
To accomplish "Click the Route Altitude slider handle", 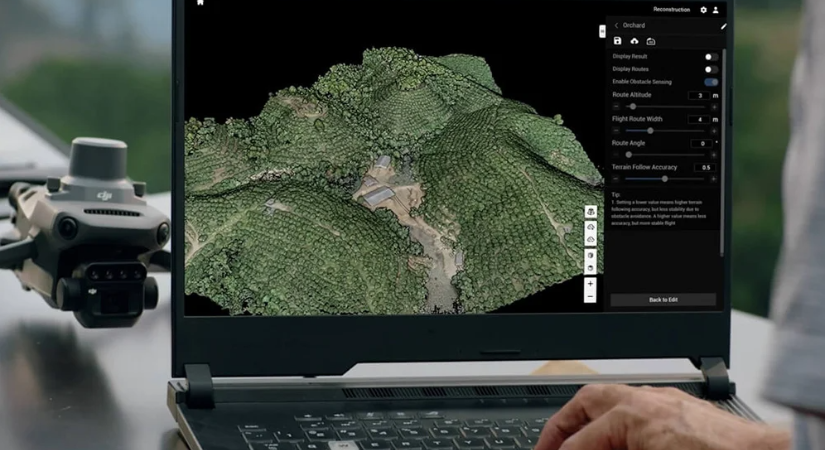I will tap(633, 107).
